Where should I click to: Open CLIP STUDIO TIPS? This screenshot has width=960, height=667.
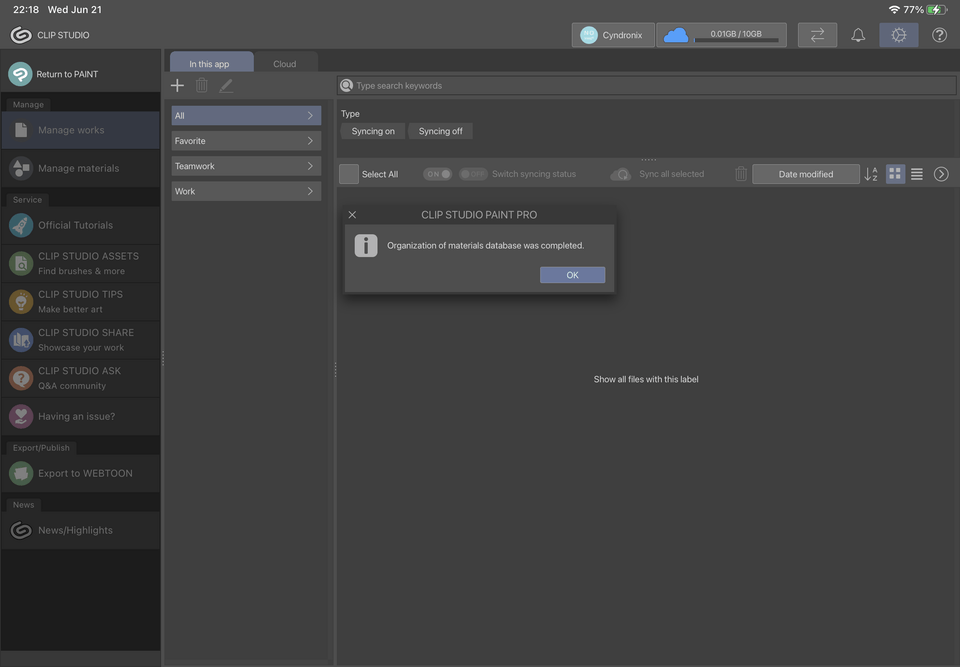coord(81,302)
